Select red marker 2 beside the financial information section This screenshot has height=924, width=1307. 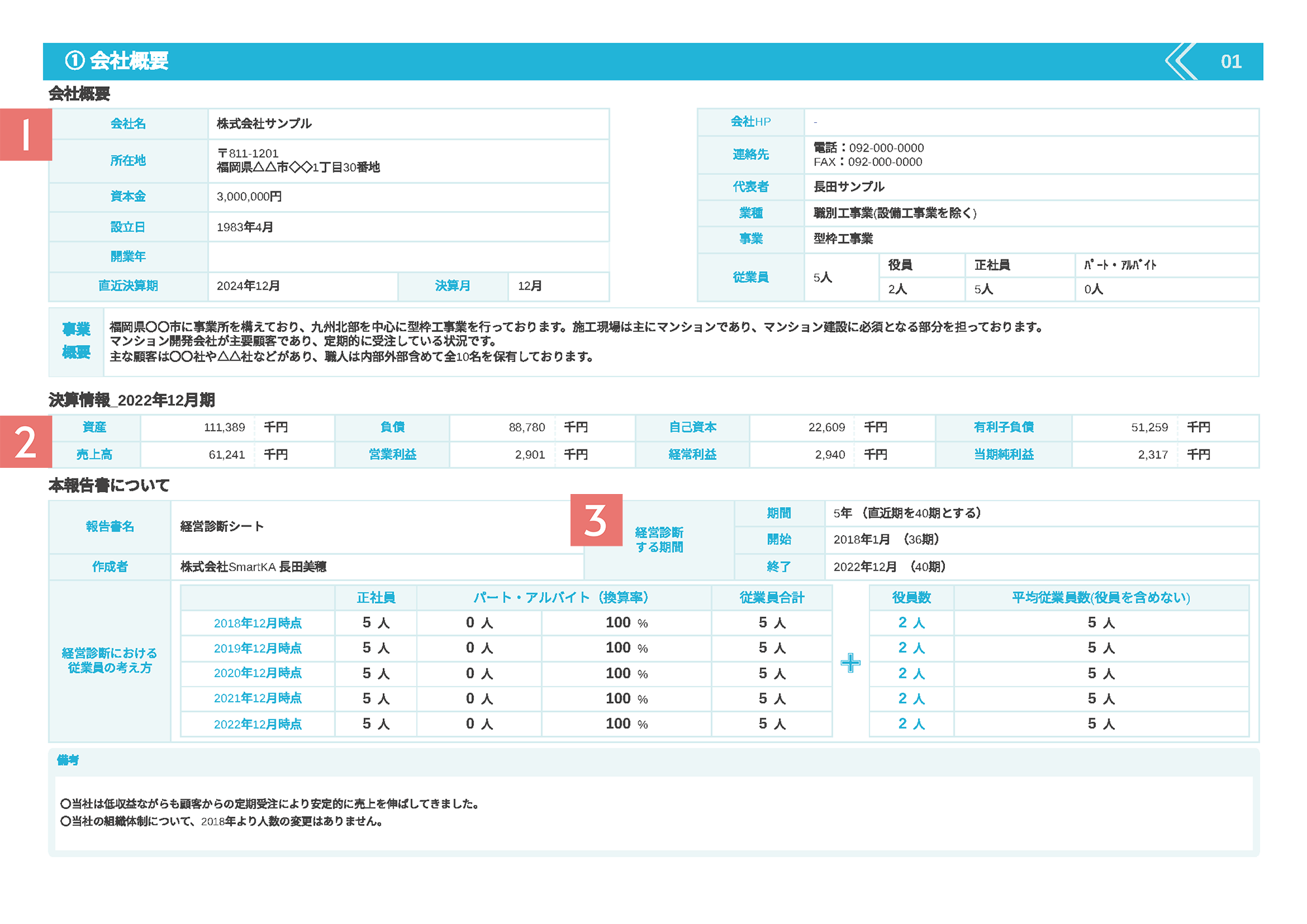[x=25, y=442]
